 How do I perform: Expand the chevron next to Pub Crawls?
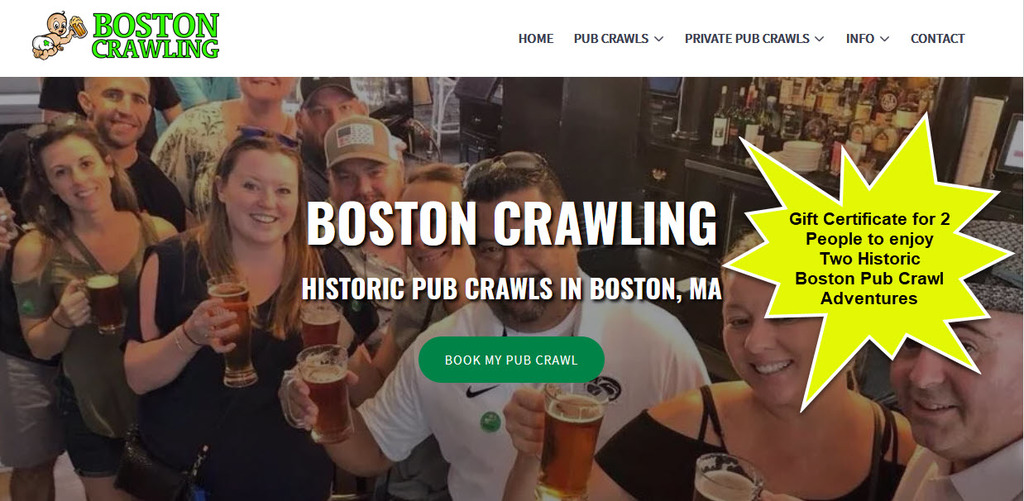(x=658, y=39)
